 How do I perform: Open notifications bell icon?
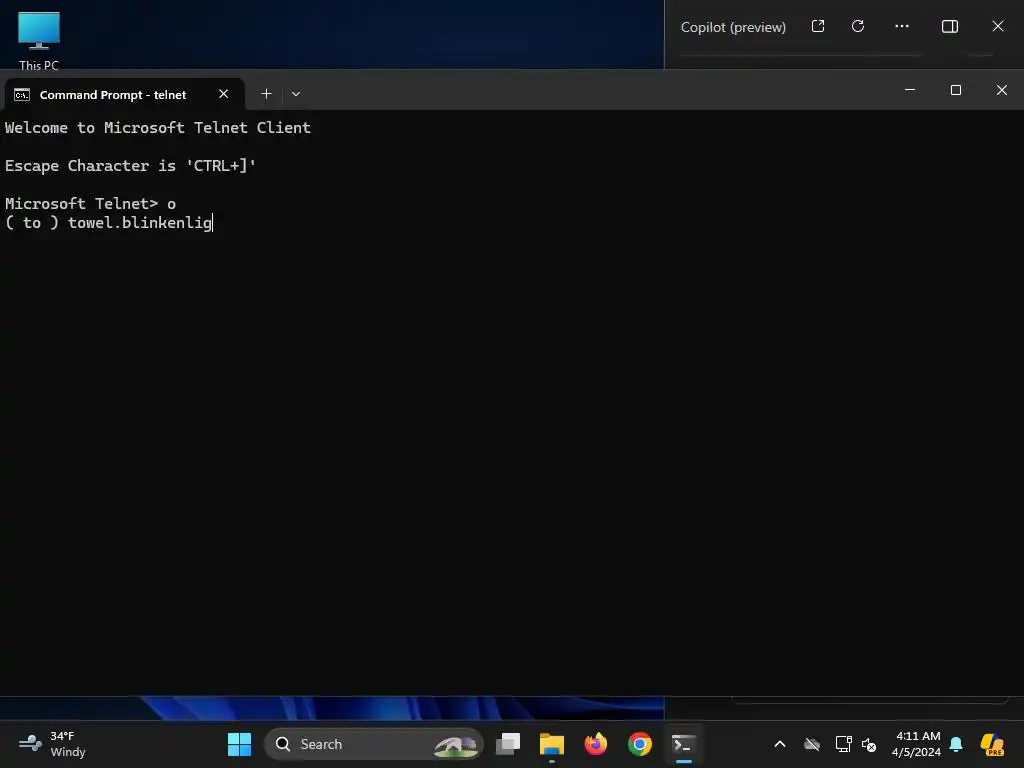pos(956,744)
